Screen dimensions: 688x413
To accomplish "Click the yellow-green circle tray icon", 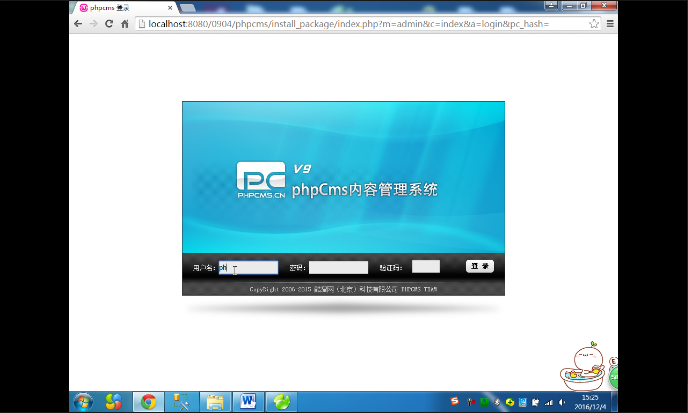I will [510, 402].
